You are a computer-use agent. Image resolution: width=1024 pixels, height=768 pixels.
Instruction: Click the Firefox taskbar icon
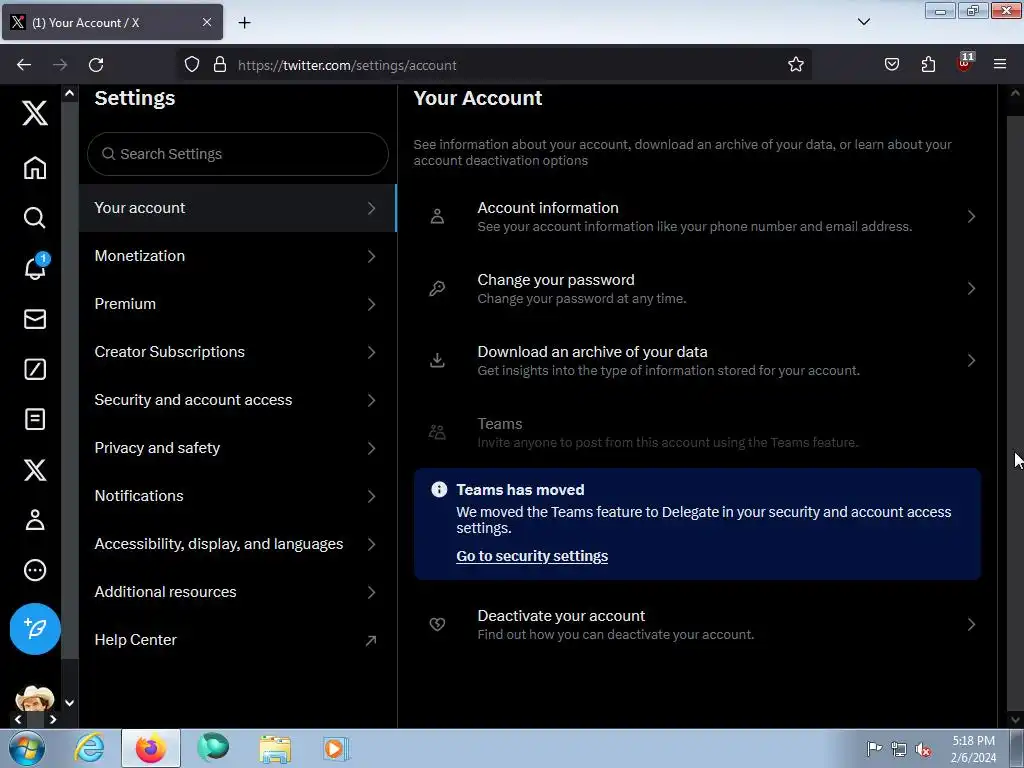[151, 748]
